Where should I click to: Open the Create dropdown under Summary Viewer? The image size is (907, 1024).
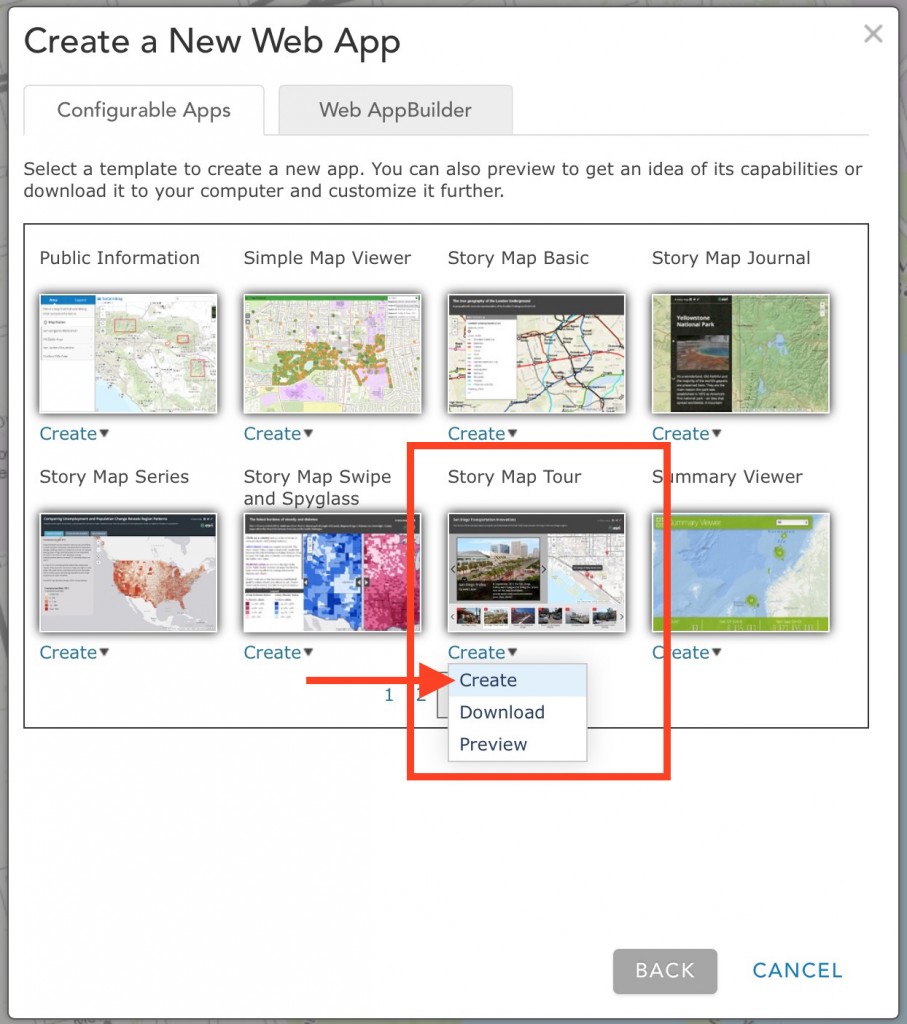click(x=686, y=652)
